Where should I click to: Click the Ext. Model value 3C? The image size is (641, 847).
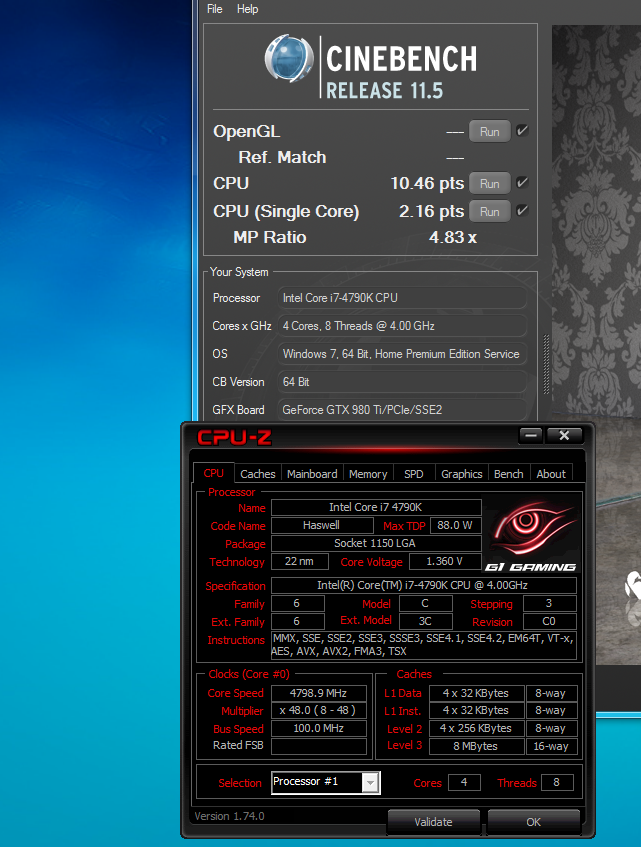[x=426, y=621]
